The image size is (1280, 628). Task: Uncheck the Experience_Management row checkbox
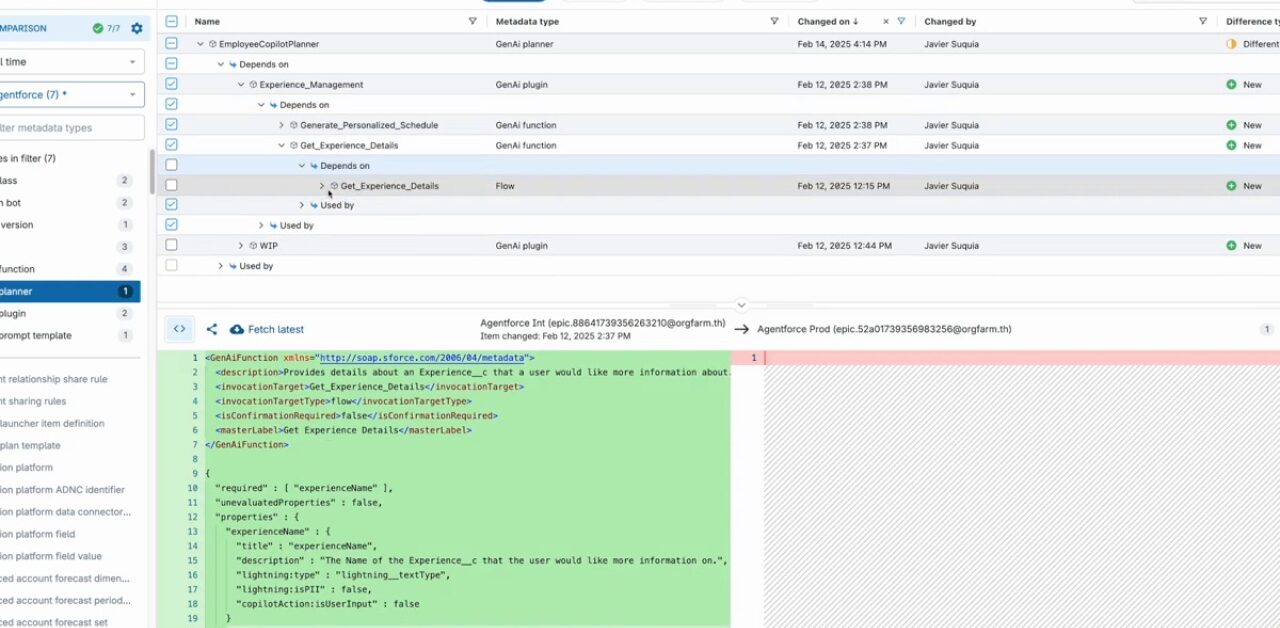pyautogui.click(x=172, y=85)
